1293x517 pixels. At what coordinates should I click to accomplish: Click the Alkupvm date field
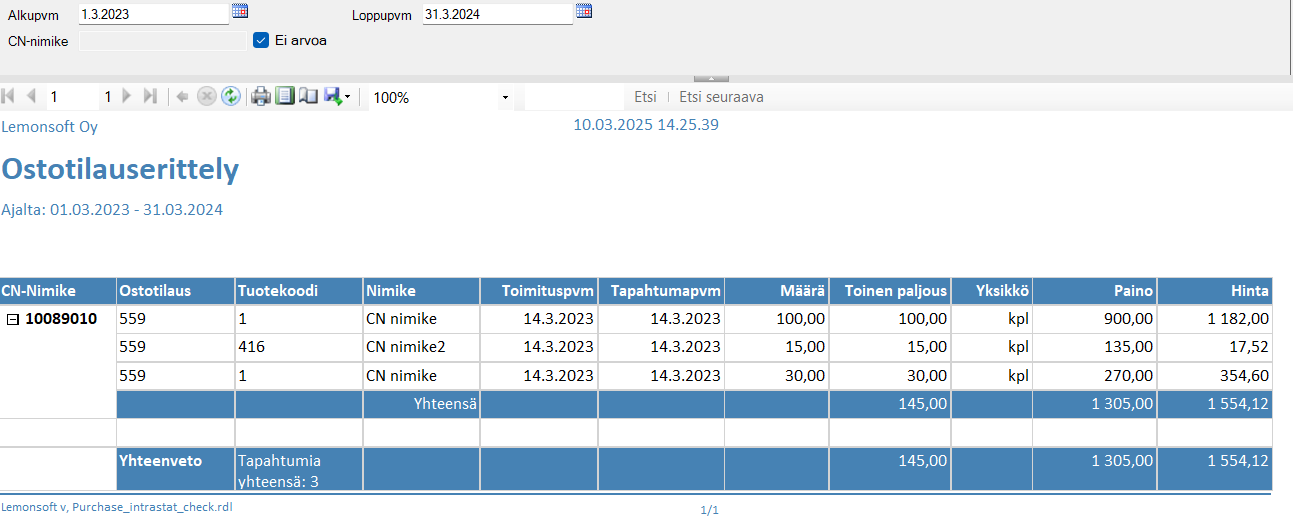(x=153, y=14)
